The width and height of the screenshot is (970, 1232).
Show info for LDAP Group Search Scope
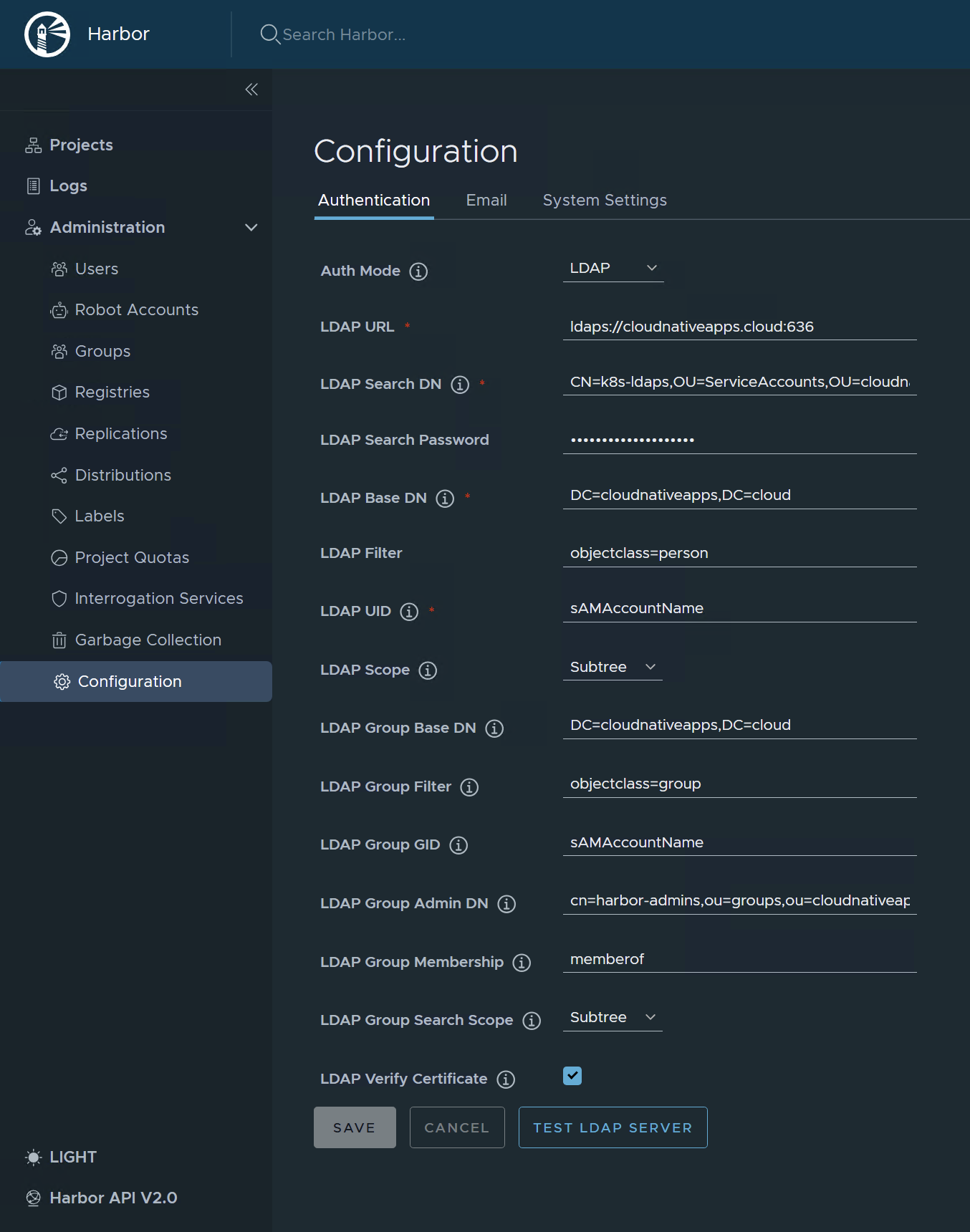(x=532, y=1021)
